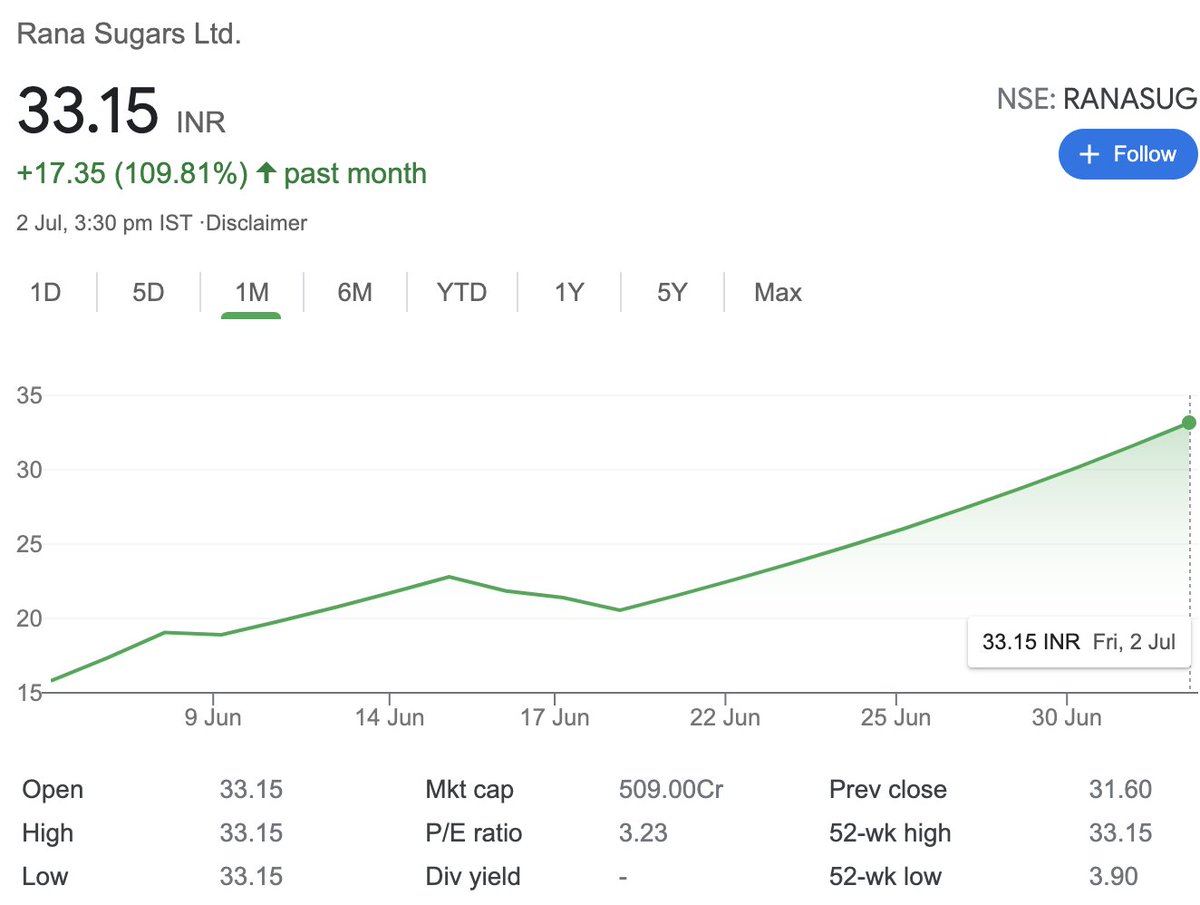Click the Mkt cap value 509.00Cr

coord(671,790)
